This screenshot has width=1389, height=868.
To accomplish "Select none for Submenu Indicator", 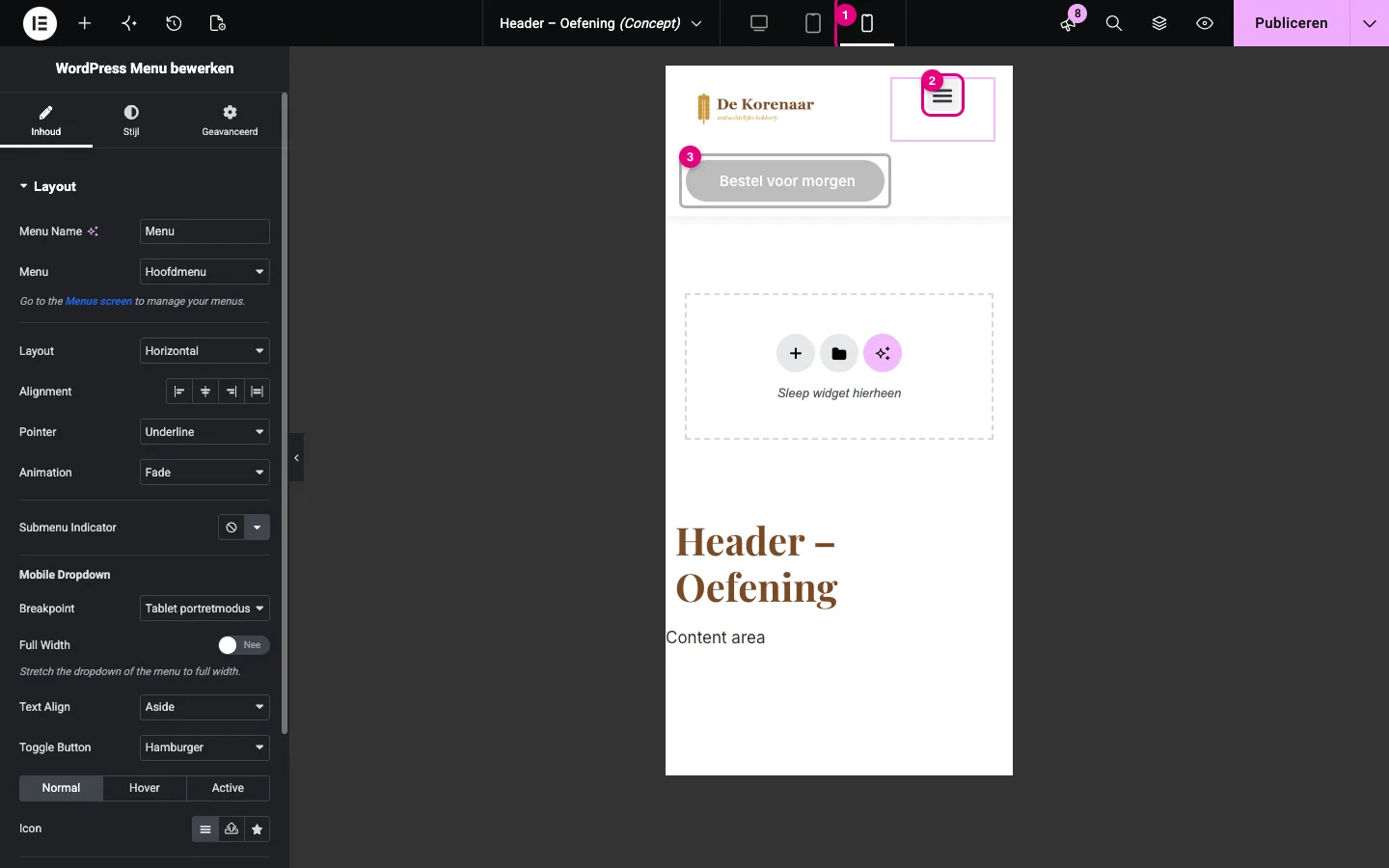I will pos(231,528).
